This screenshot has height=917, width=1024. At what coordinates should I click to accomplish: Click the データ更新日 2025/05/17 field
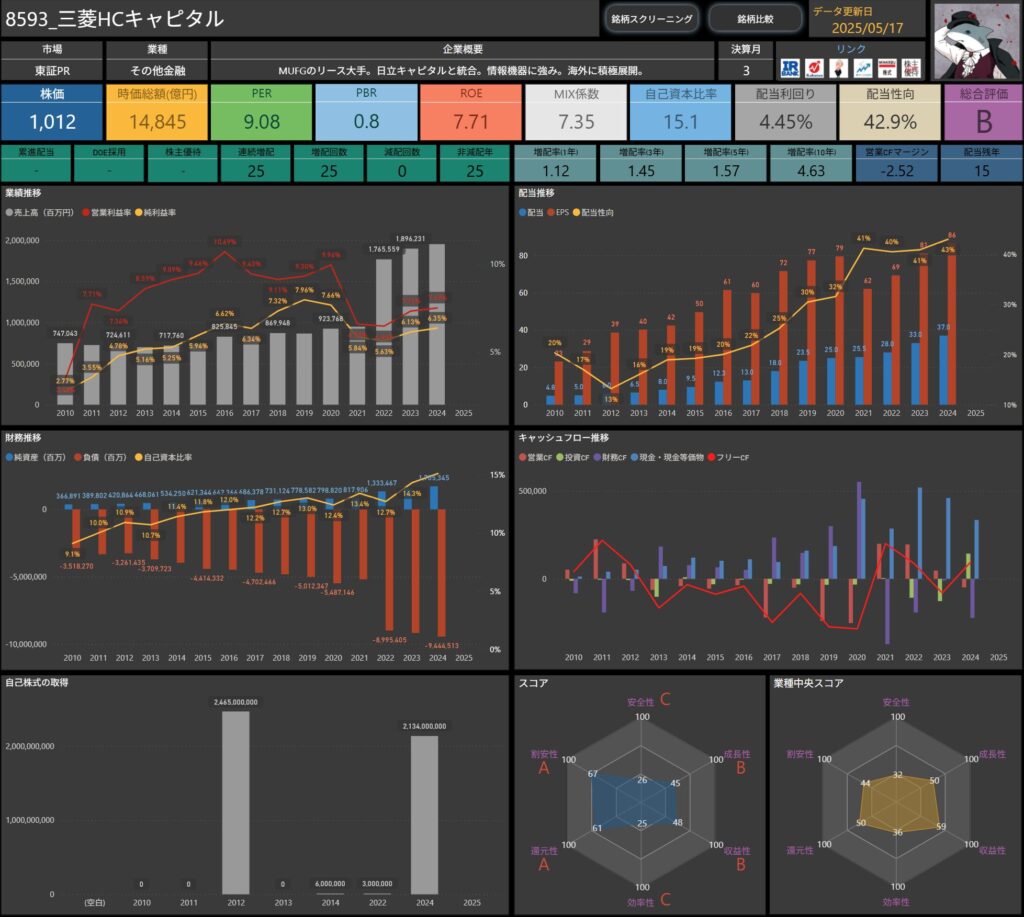tap(867, 20)
